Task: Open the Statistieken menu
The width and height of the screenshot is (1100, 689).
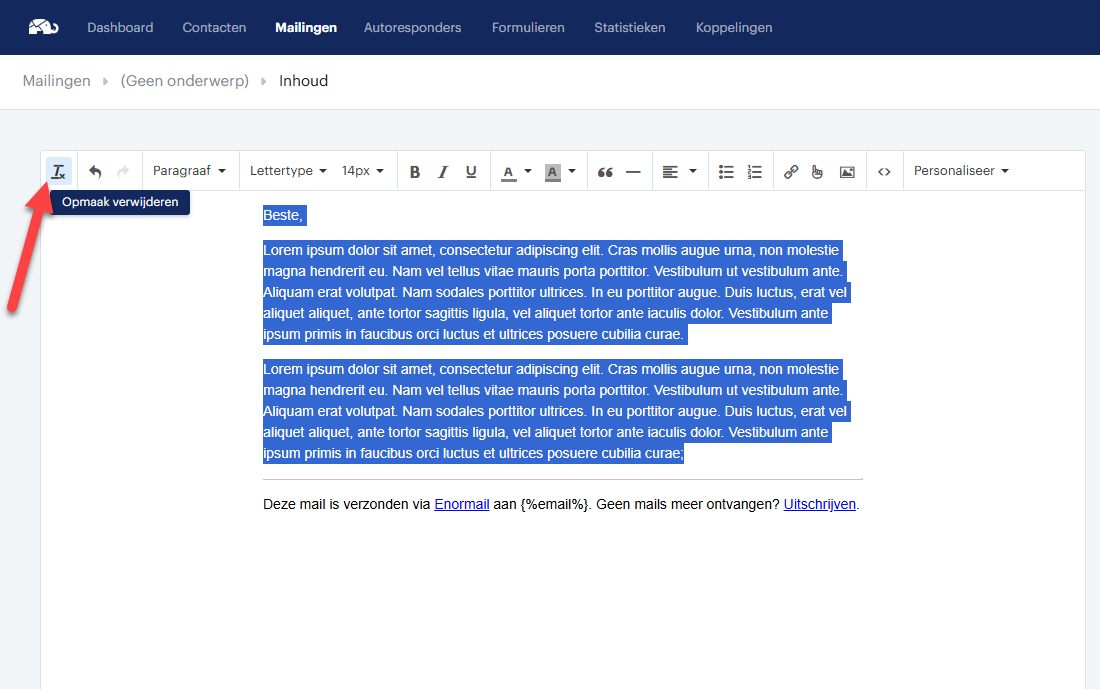Action: click(x=629, y=27)
